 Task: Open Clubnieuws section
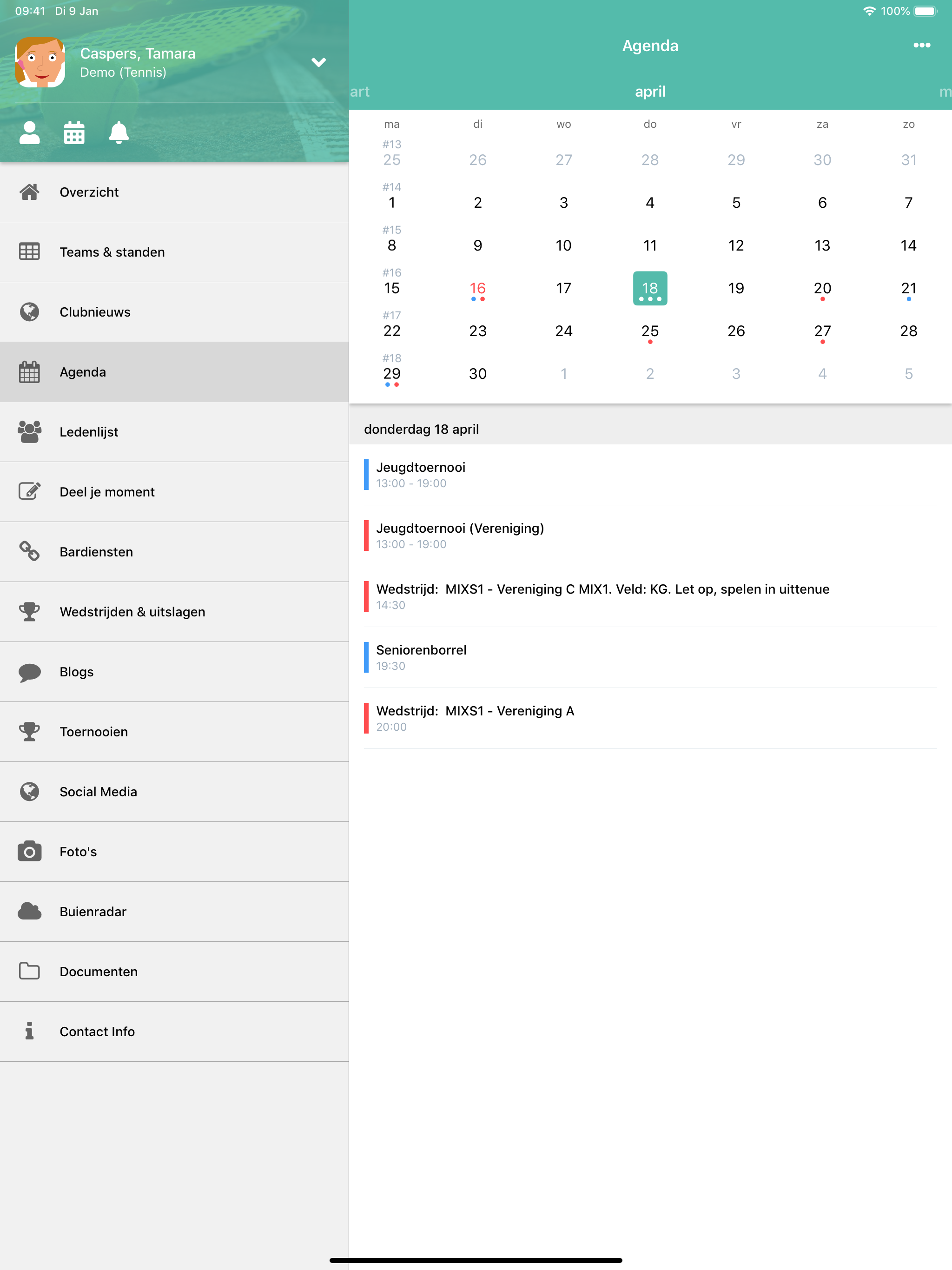pyautogui.click(x=175, y=312)
